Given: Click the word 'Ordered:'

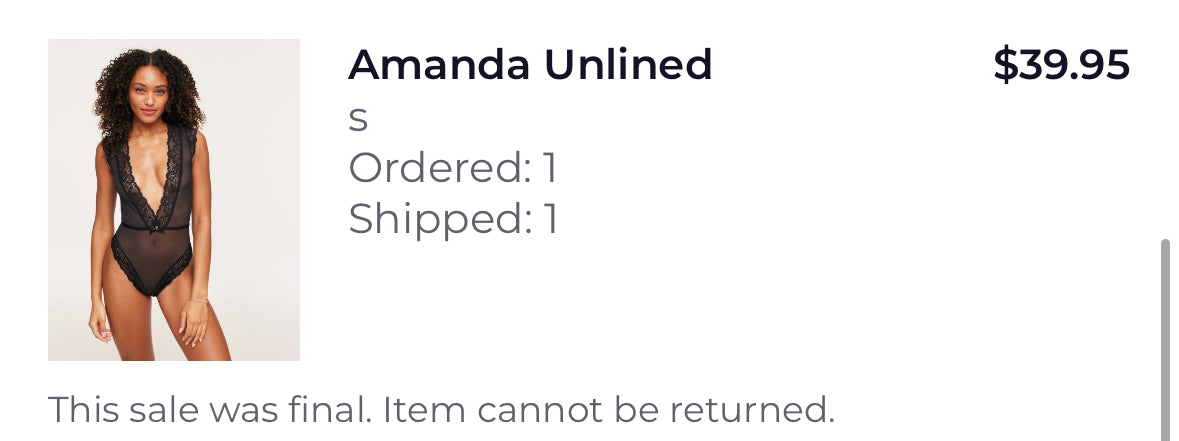Looking at the screenshot, I should tap(440, 168).
